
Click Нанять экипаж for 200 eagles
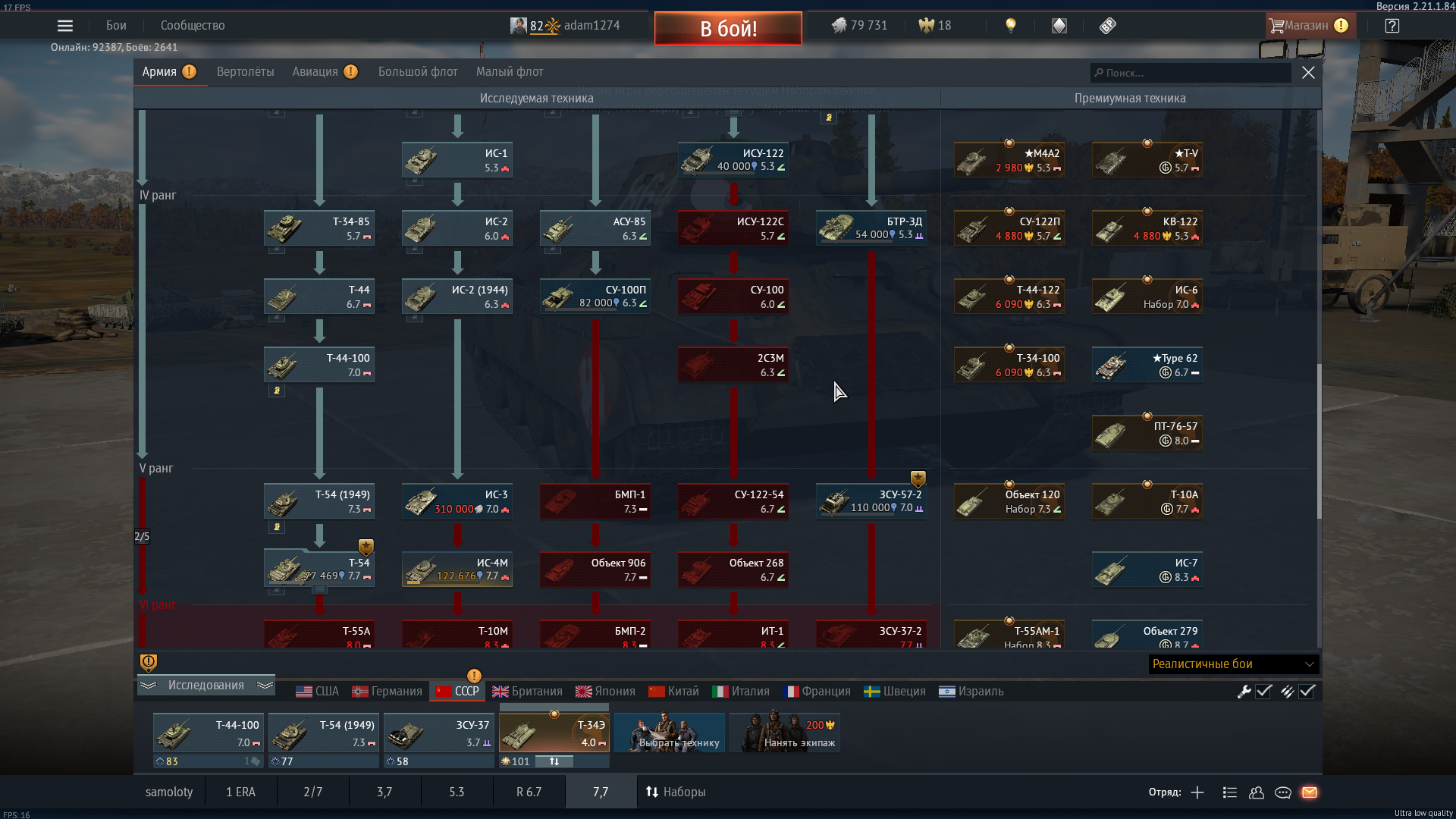pos(785,732)
